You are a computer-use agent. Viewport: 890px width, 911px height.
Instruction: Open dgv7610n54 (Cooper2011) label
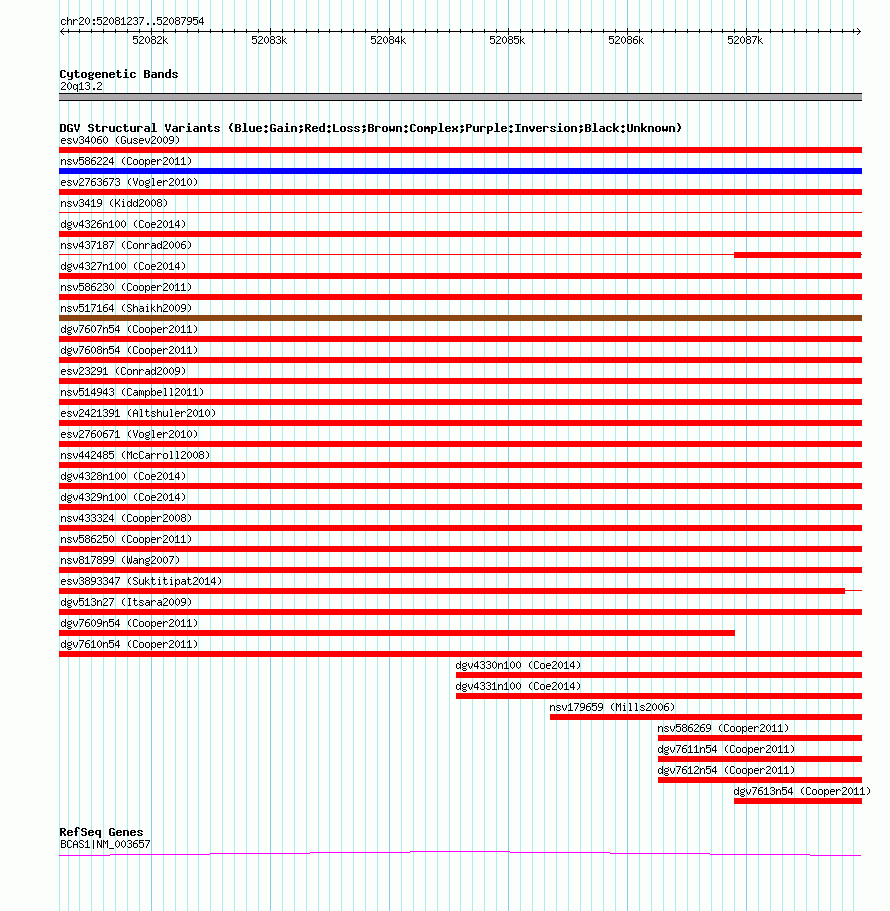click(129, 644)
